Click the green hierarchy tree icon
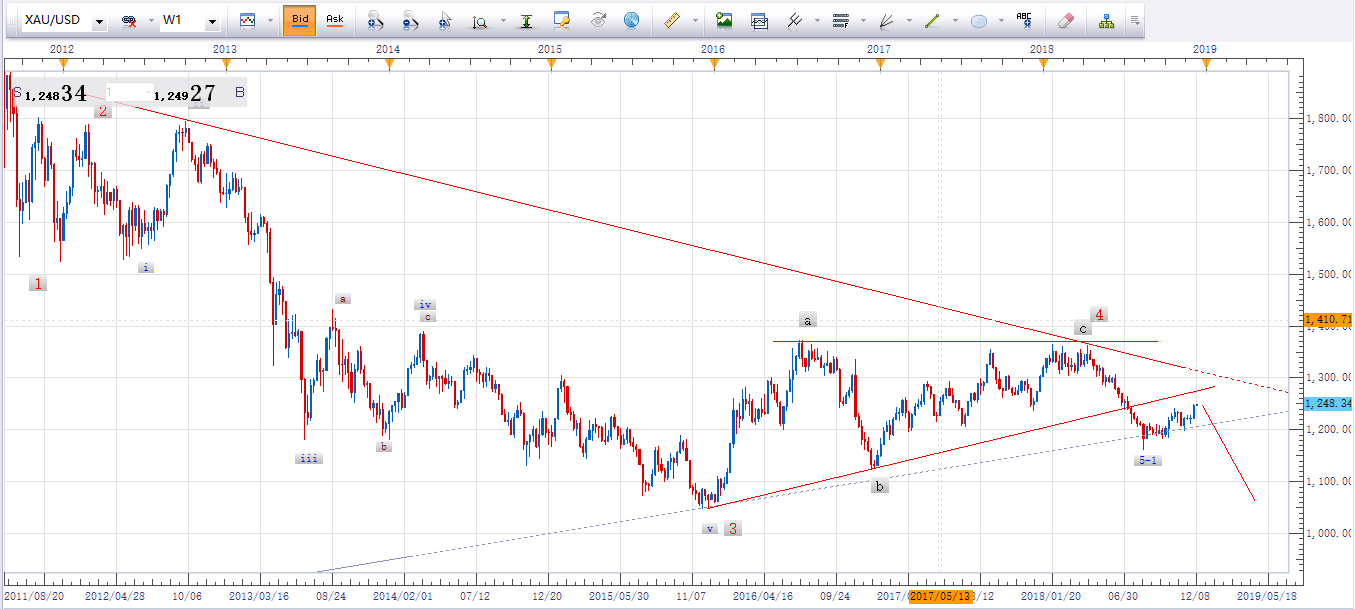The width and height of the screenshot is (1355, 609). coord(1106,20)
